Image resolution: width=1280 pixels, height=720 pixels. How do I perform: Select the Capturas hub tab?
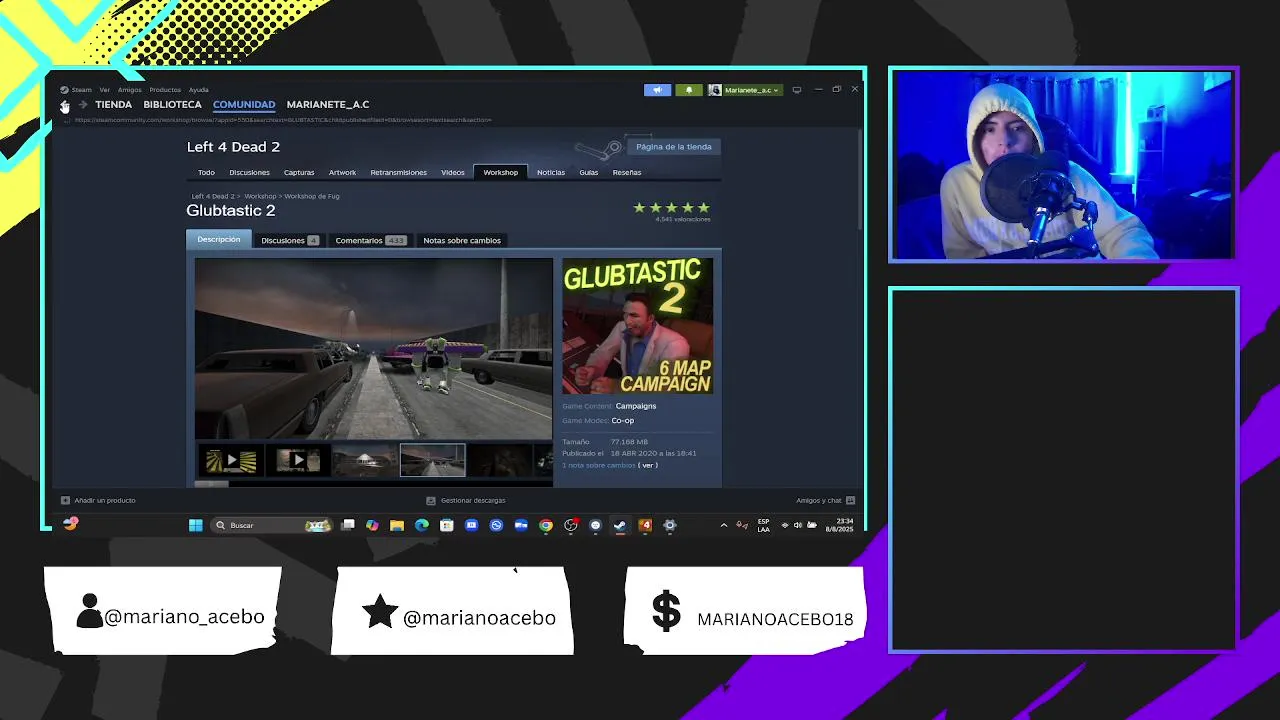coord(299,172)
